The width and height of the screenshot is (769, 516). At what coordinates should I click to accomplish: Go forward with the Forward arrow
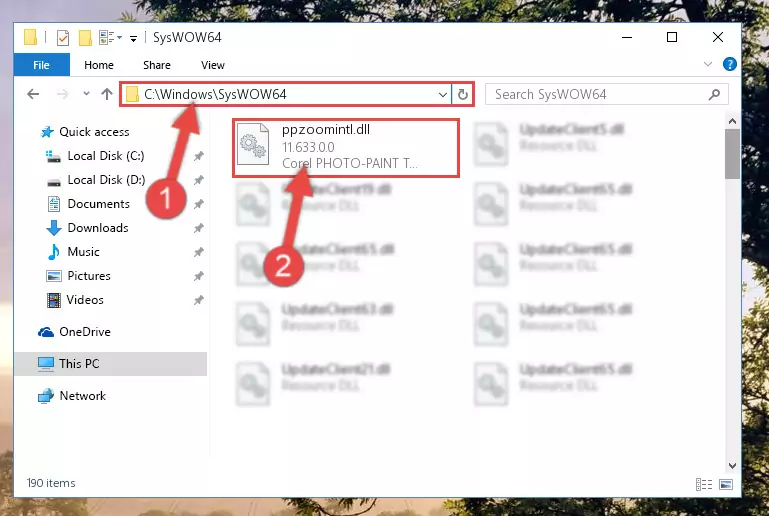pyautogui.click(x=63, y=94)
